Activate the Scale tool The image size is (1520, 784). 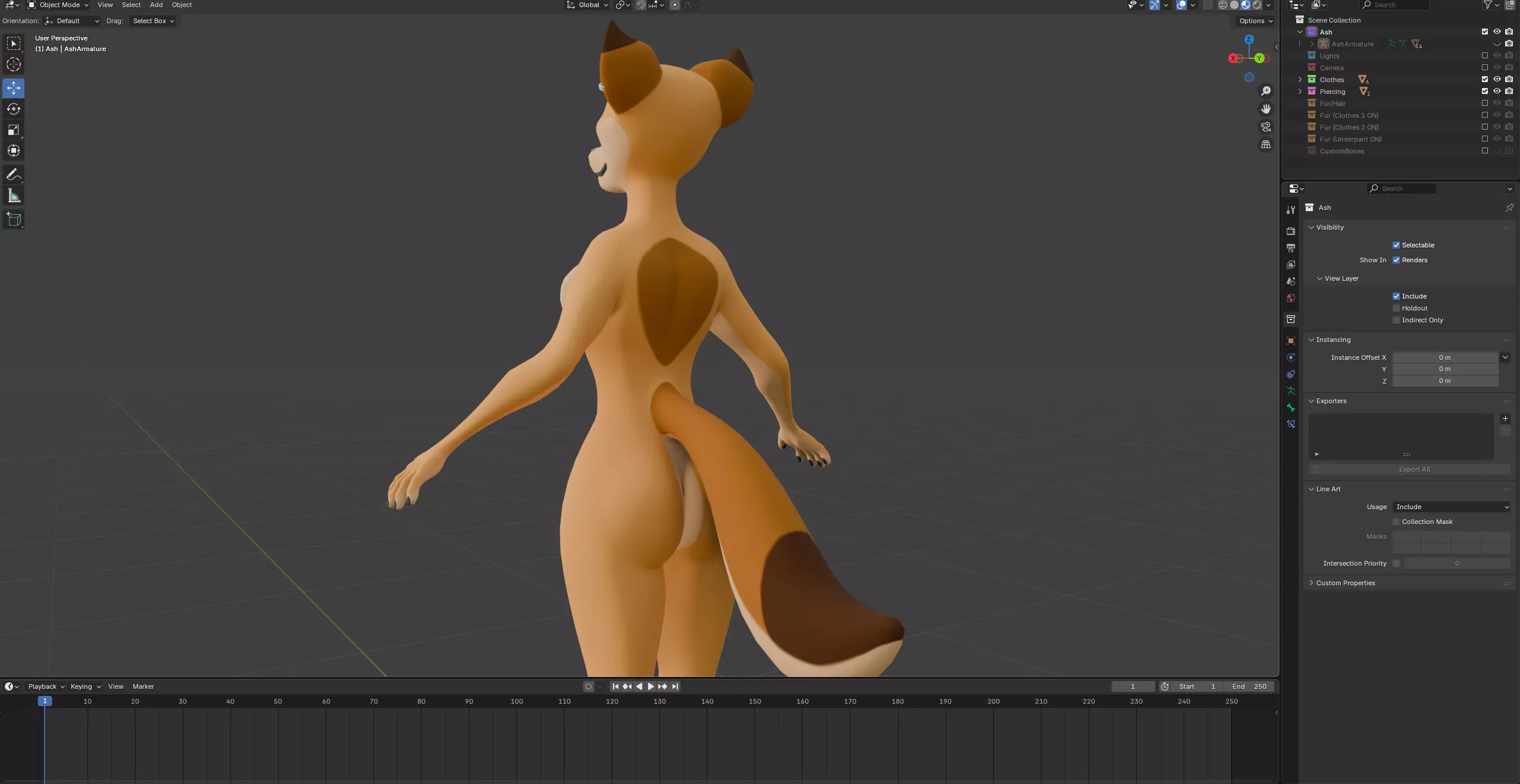tap(14, 130)
